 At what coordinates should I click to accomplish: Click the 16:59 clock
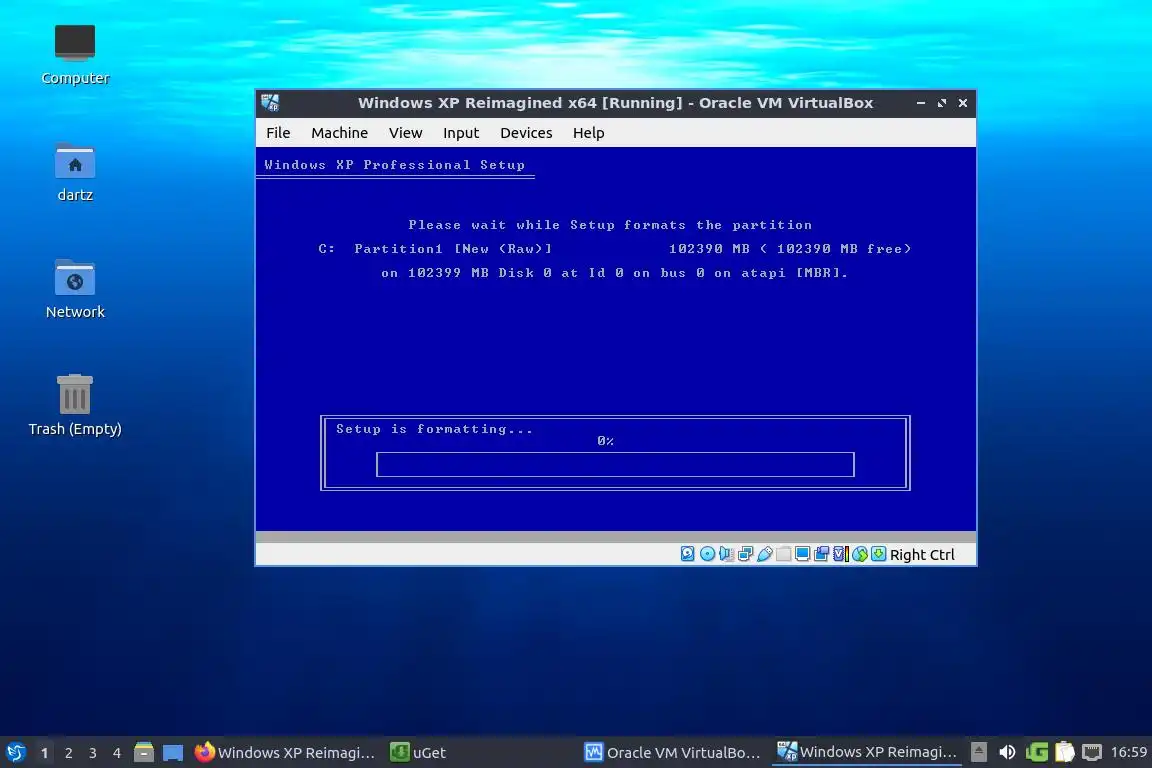(x=1128, y=752)
